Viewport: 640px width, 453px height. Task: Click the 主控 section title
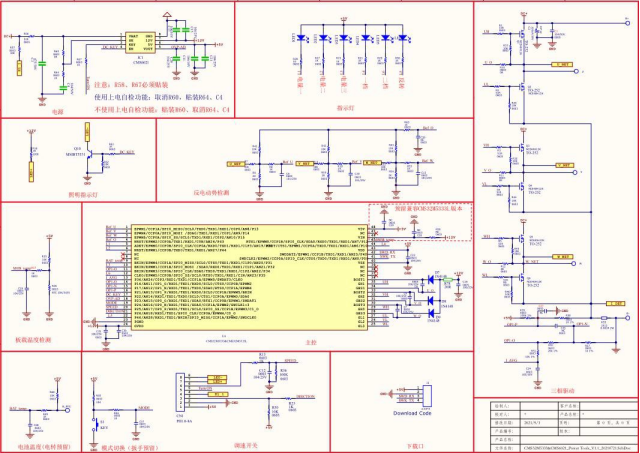click(311, 343)
